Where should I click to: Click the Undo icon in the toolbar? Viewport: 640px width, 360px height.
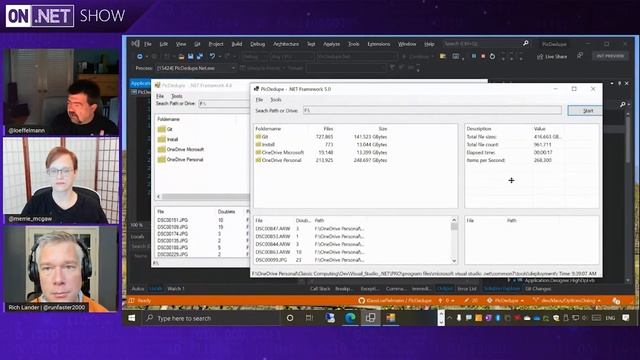[212, 56]
